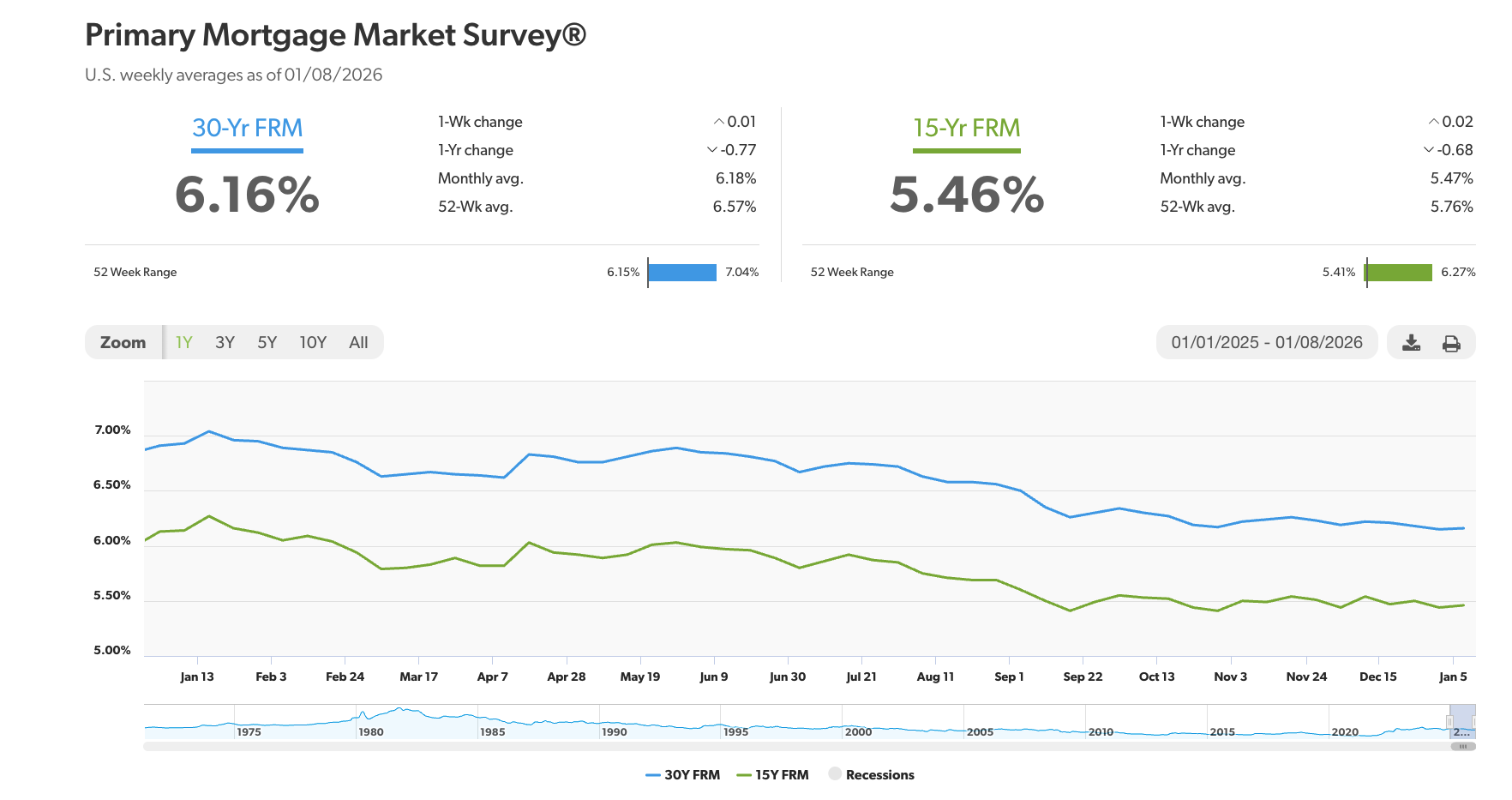Click the down arrow beside 30-Yr 1-Yr change
This screenshot has height=800, width=1512.
710,149
